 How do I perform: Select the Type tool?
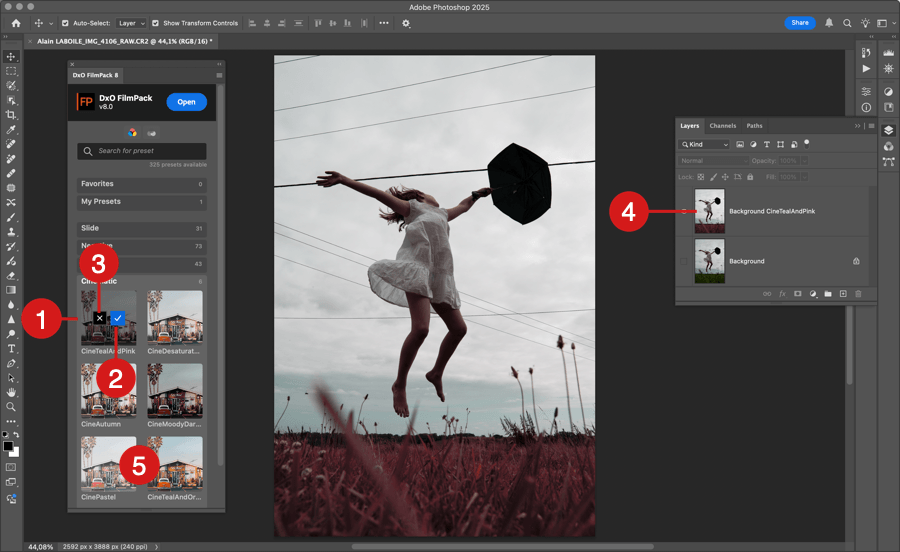pos(11,348)
